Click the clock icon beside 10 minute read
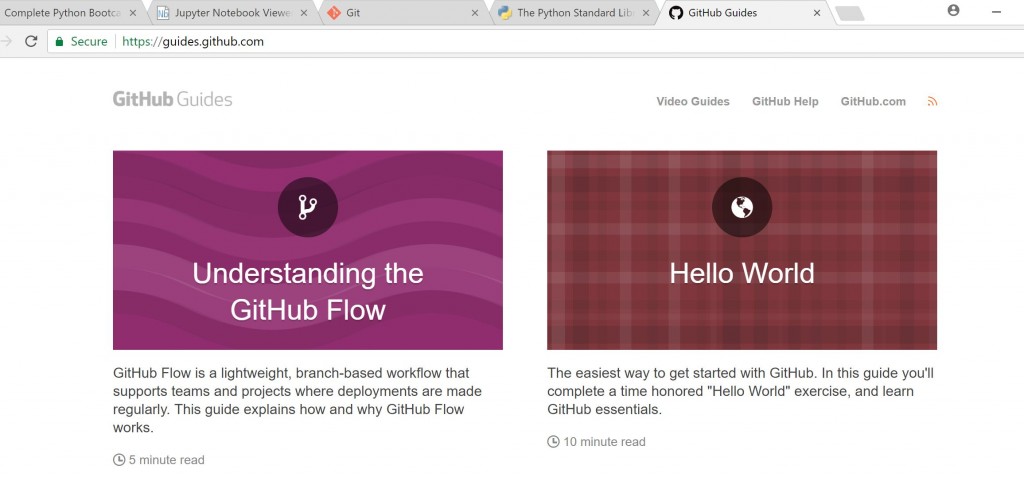The width and height of the screenshot is (1024, 477). [553, 442]
